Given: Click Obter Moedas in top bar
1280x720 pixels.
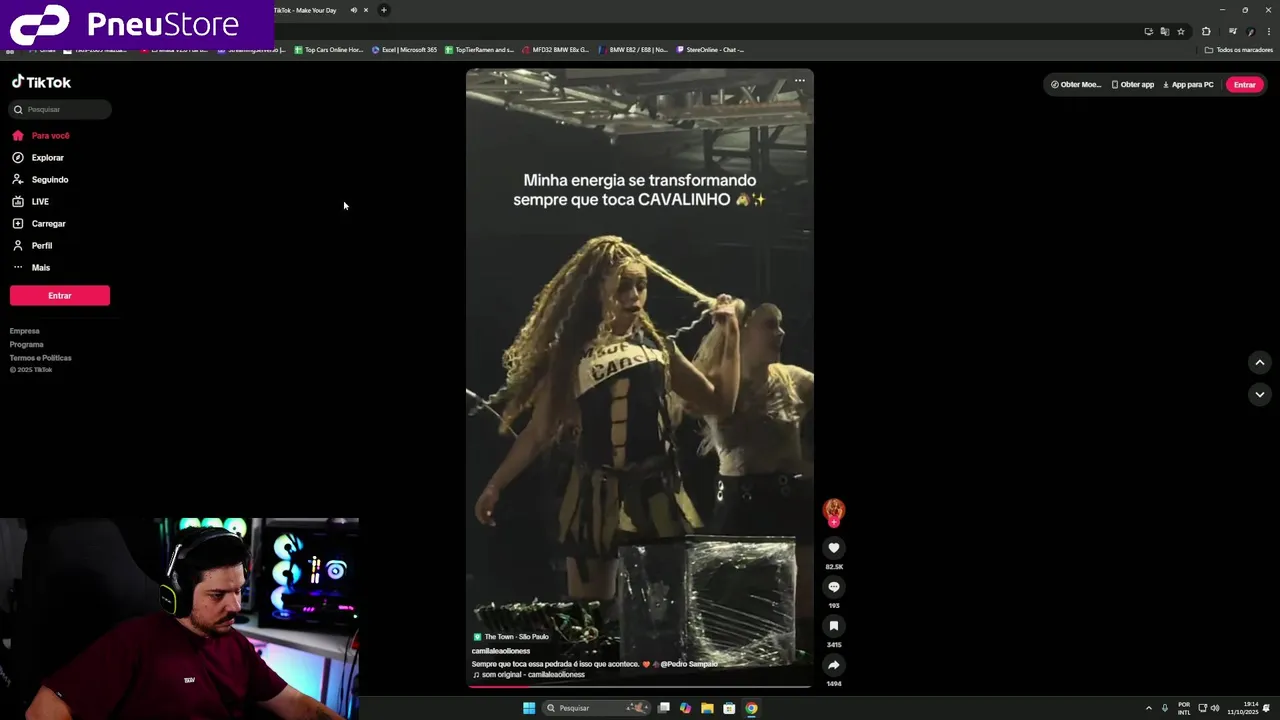Looking at the screenshot, I should (1076, 84).
